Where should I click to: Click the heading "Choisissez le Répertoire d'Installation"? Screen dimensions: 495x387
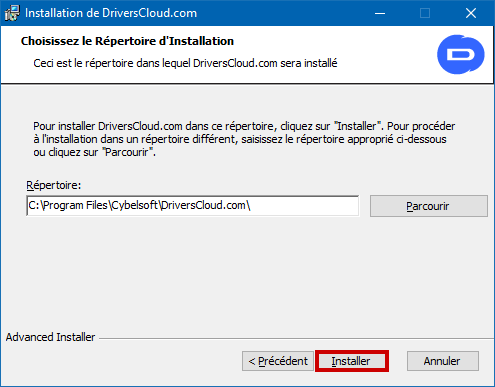tap(127, 41)
